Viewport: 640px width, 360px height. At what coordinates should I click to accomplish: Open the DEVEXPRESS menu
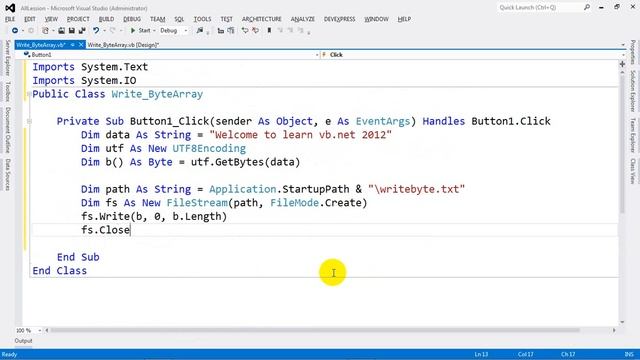pos(339,19)
